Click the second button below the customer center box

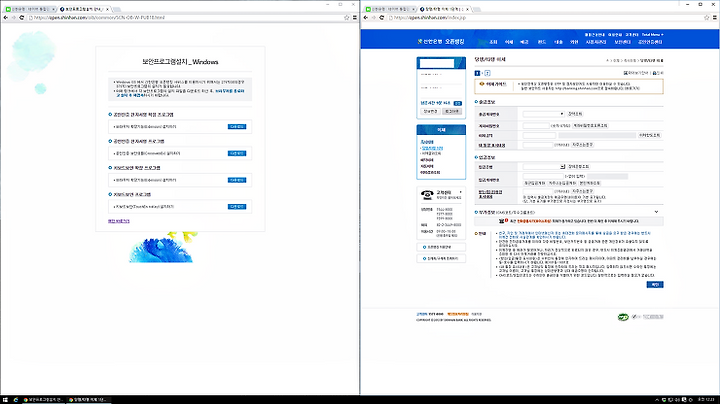tap(441, 258)
